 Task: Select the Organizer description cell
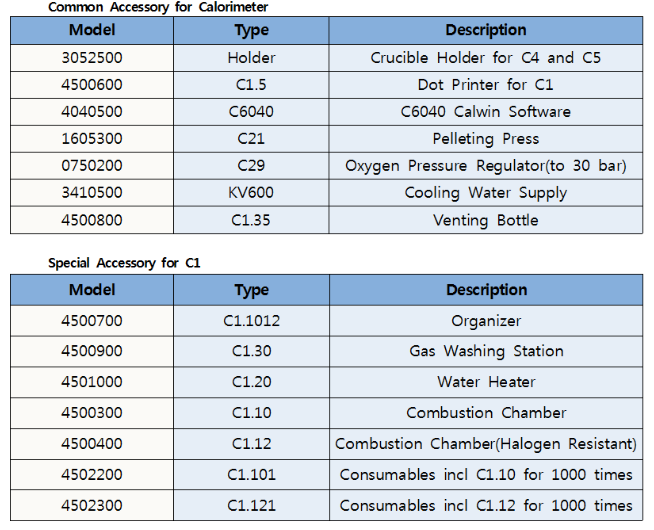tap(486, 321)
